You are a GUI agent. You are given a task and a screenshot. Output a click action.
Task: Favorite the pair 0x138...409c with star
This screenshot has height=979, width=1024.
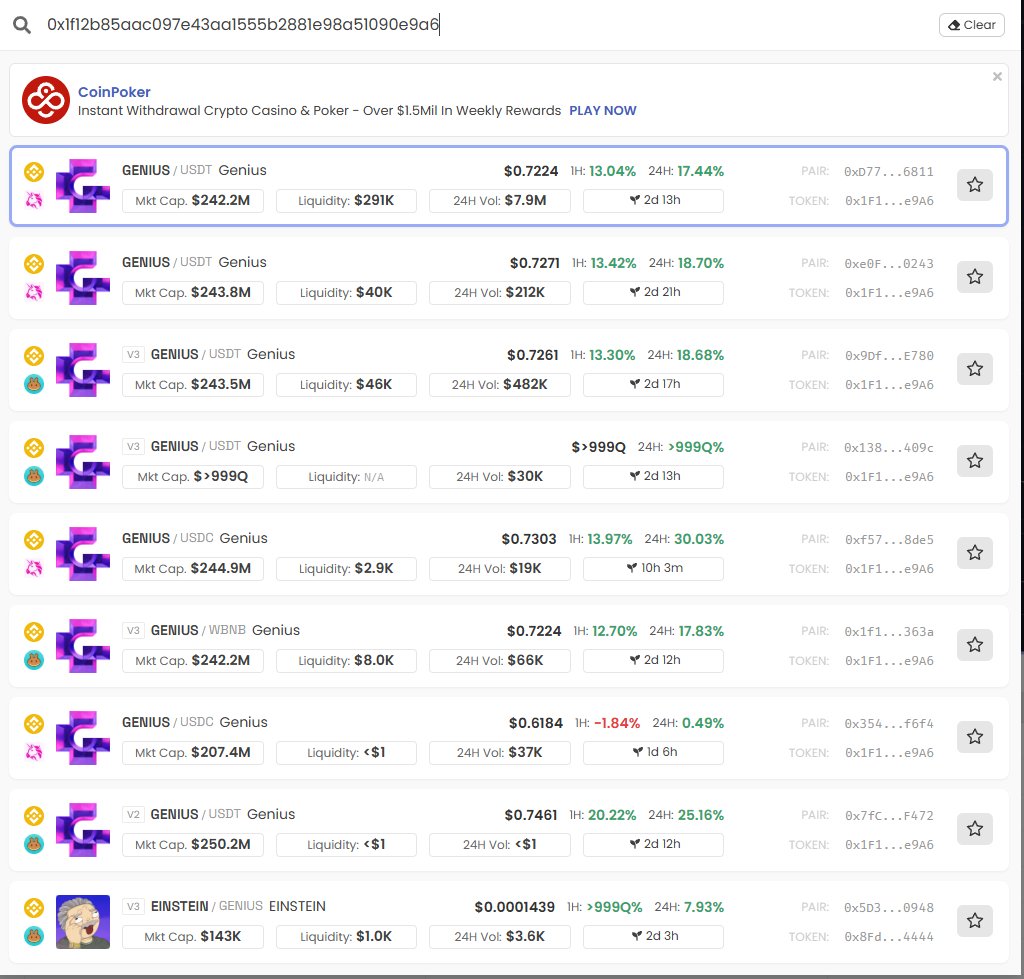974,461
